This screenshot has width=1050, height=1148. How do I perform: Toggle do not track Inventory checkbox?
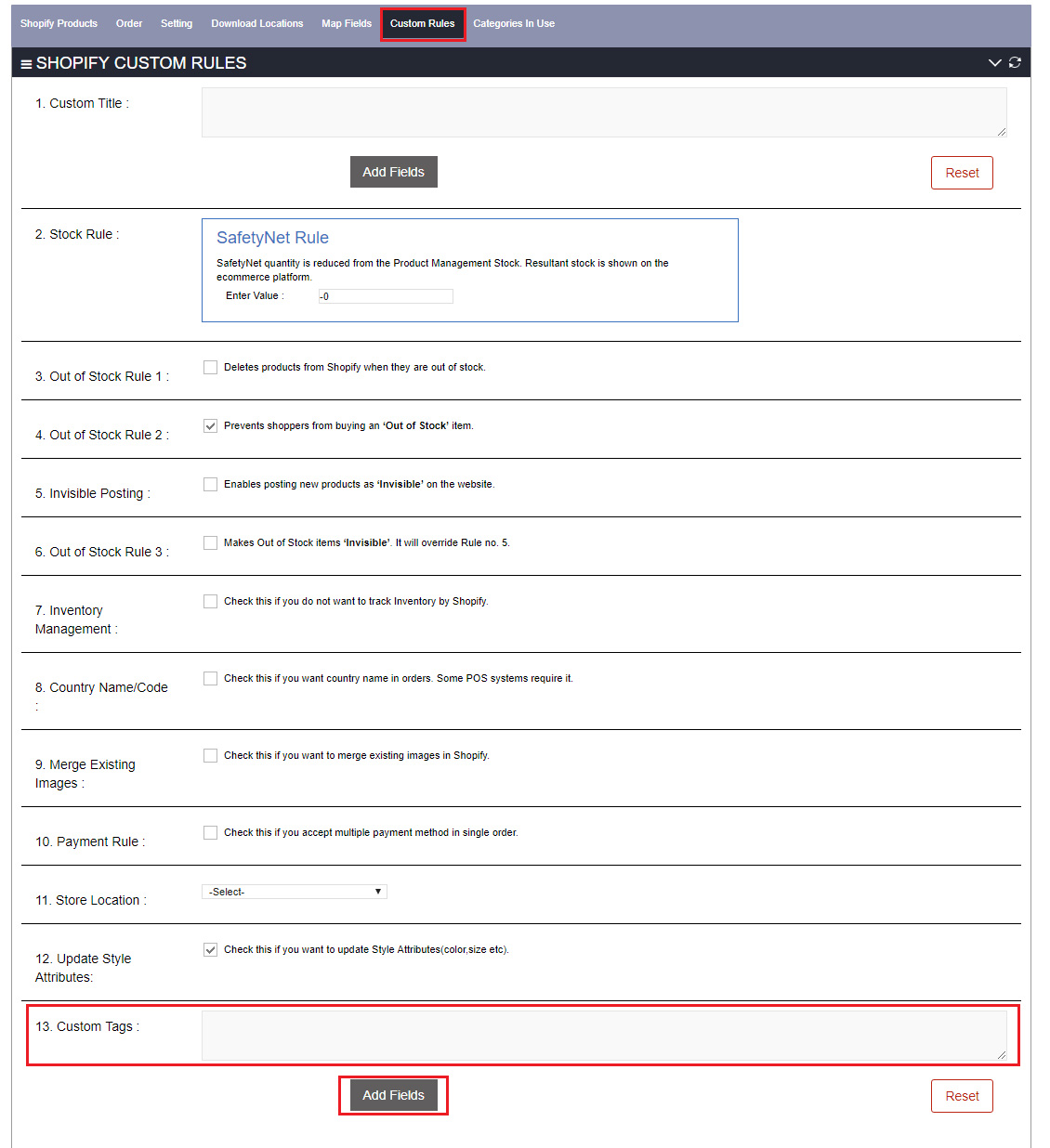(211, 602)
